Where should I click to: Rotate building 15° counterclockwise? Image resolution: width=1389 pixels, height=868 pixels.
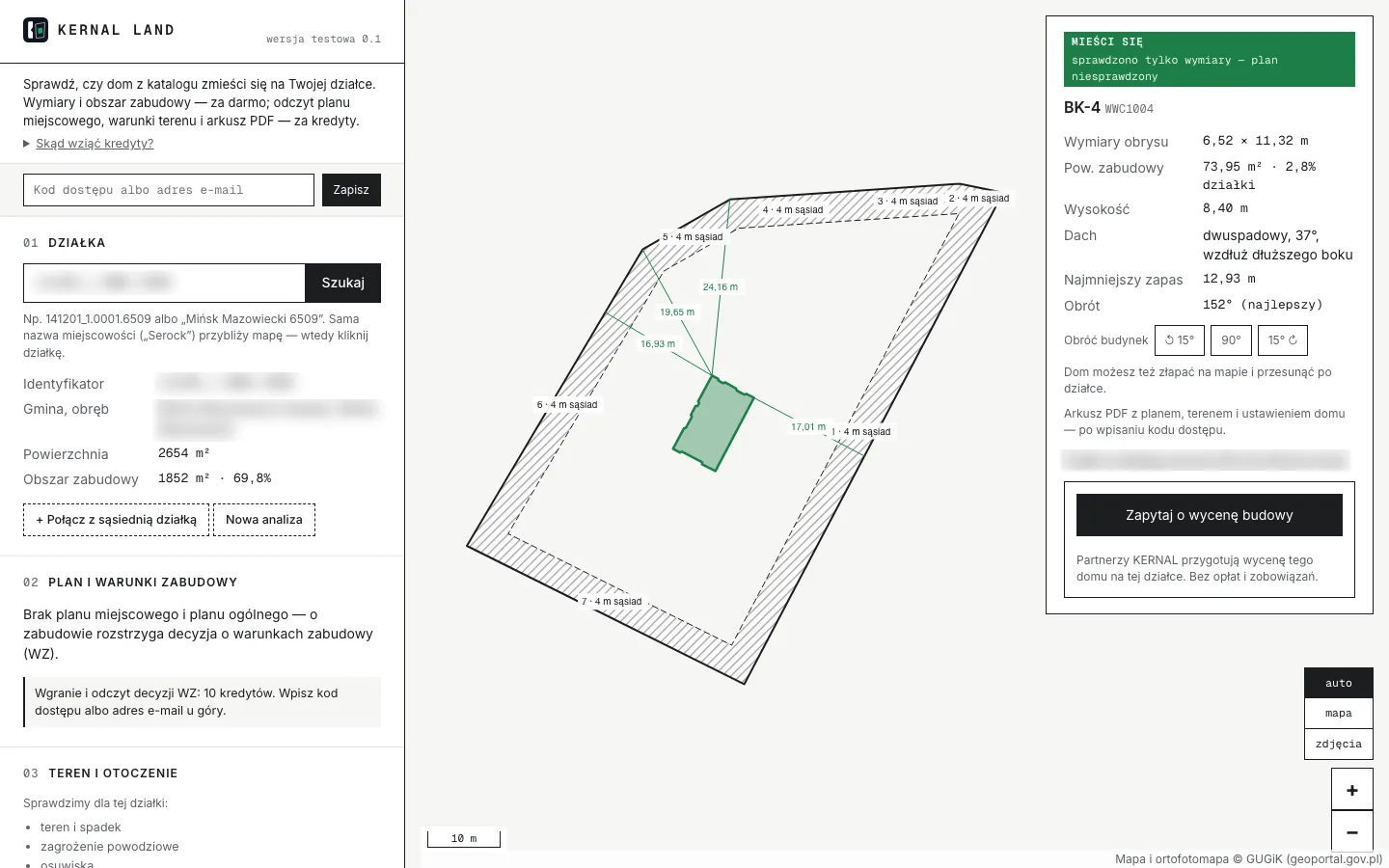(1179, 340)
